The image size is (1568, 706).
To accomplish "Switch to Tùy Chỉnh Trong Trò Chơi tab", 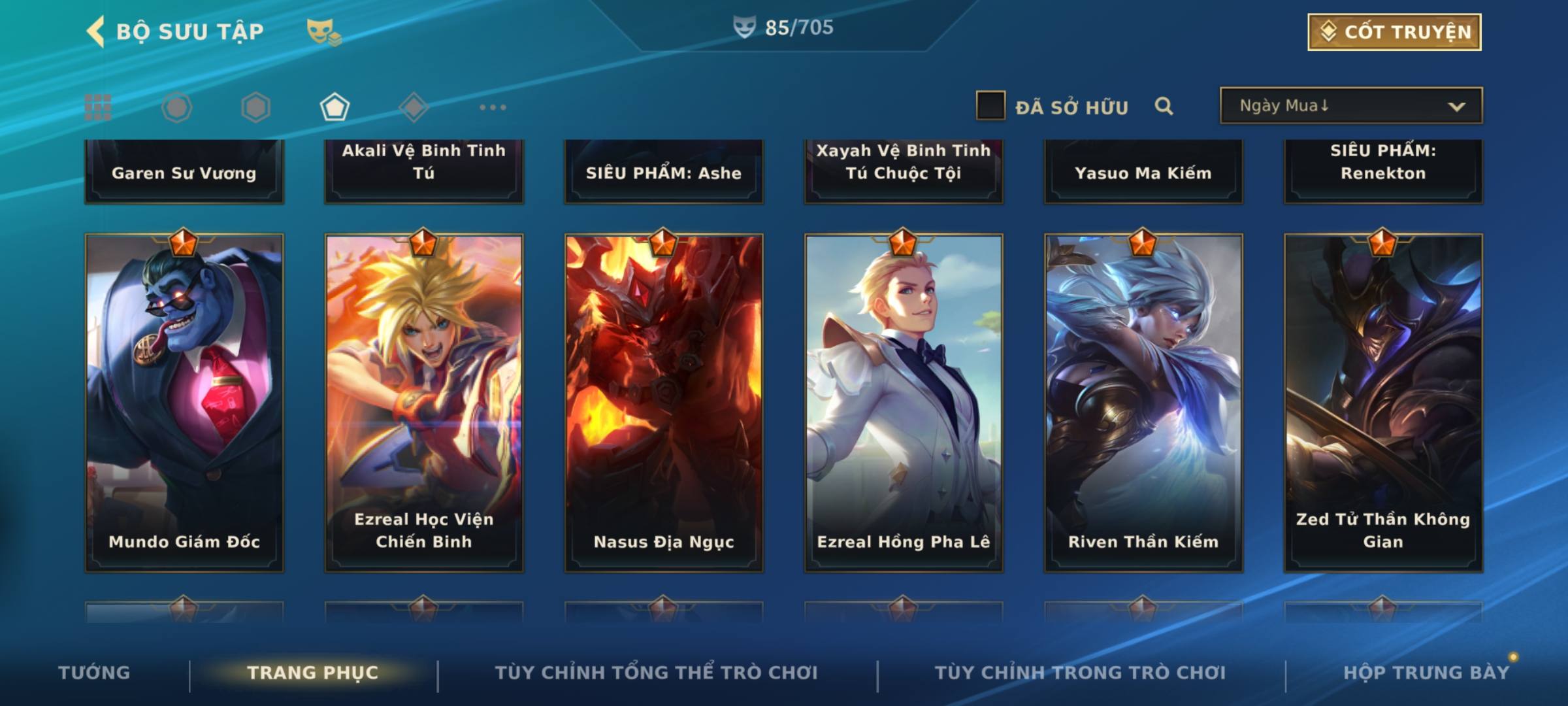I will [x=1080, y=673].
